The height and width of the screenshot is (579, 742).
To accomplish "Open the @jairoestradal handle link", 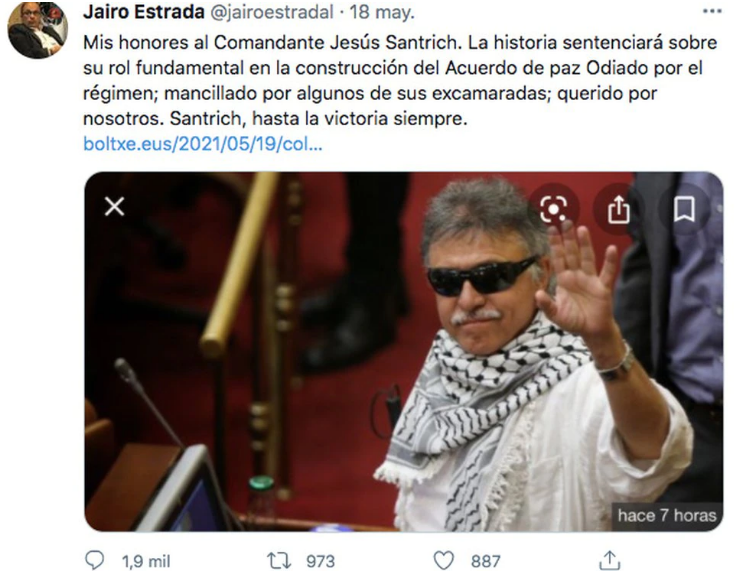I will 272,13.
